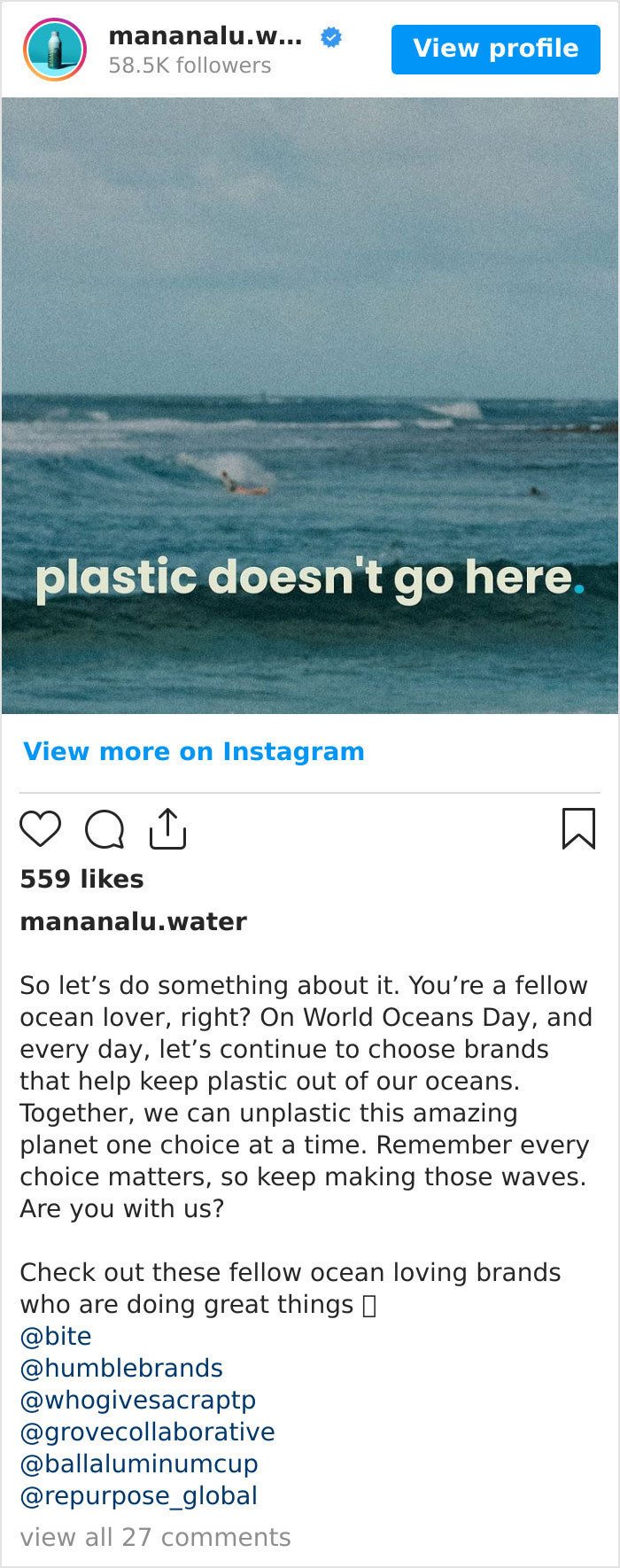Open comments via the speech bubble icon
This screenshot has height=1568, width=620.
(x=104, y=829)
